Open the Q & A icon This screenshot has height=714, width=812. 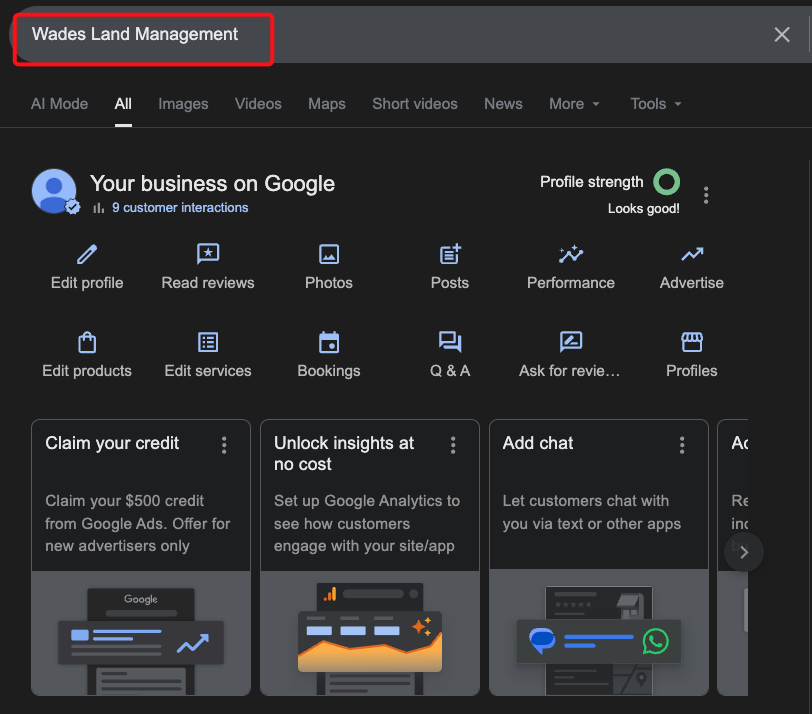[450, 343]
